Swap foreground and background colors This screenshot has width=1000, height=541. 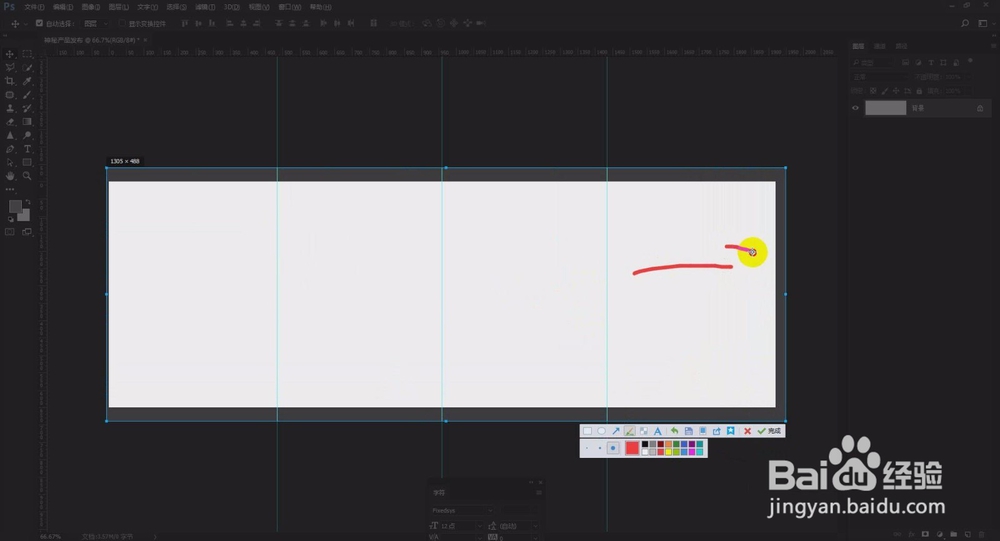tap(28, 202)
